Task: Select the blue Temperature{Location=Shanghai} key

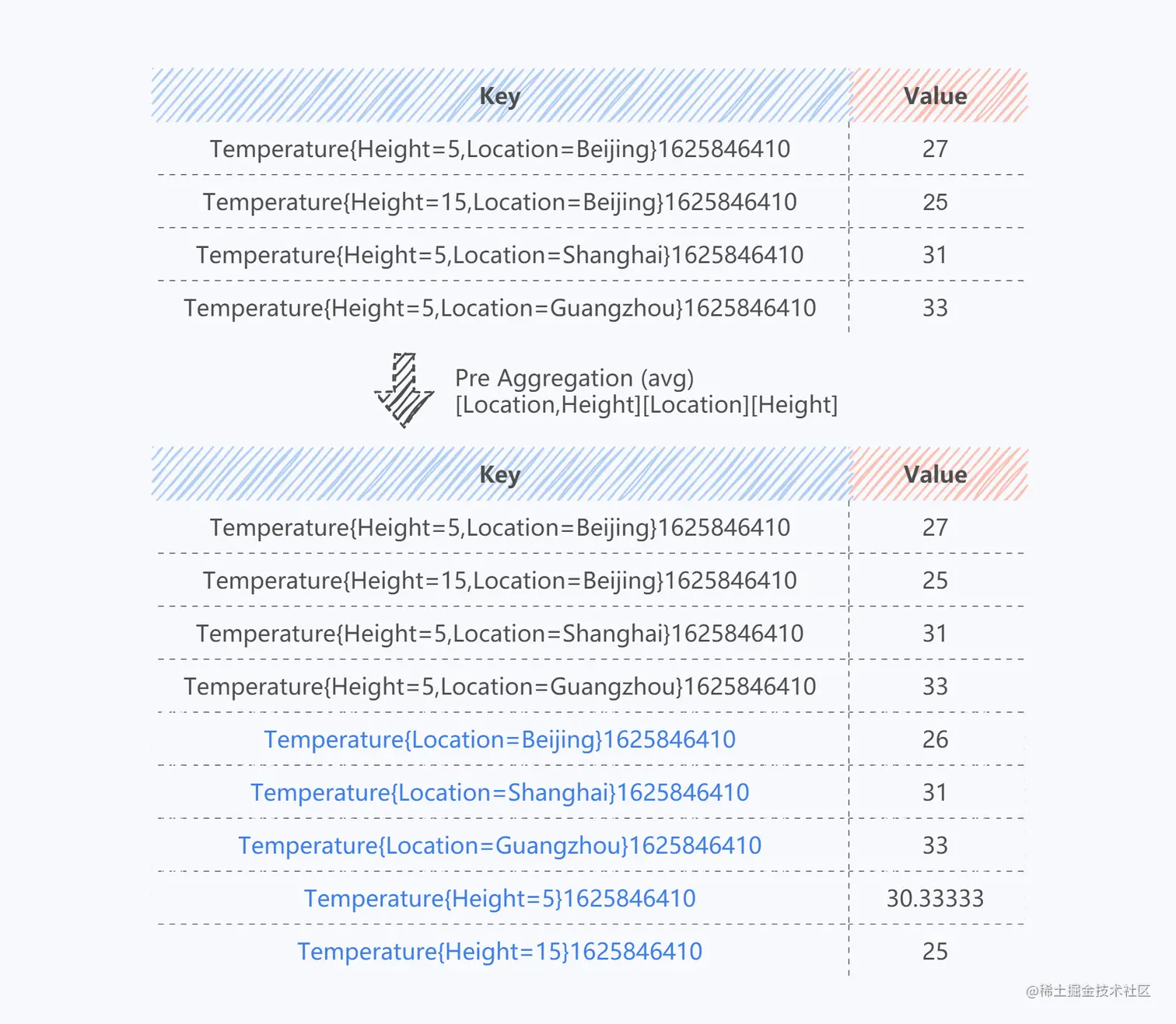Action: pyautogui.click(x=499, y=792)
